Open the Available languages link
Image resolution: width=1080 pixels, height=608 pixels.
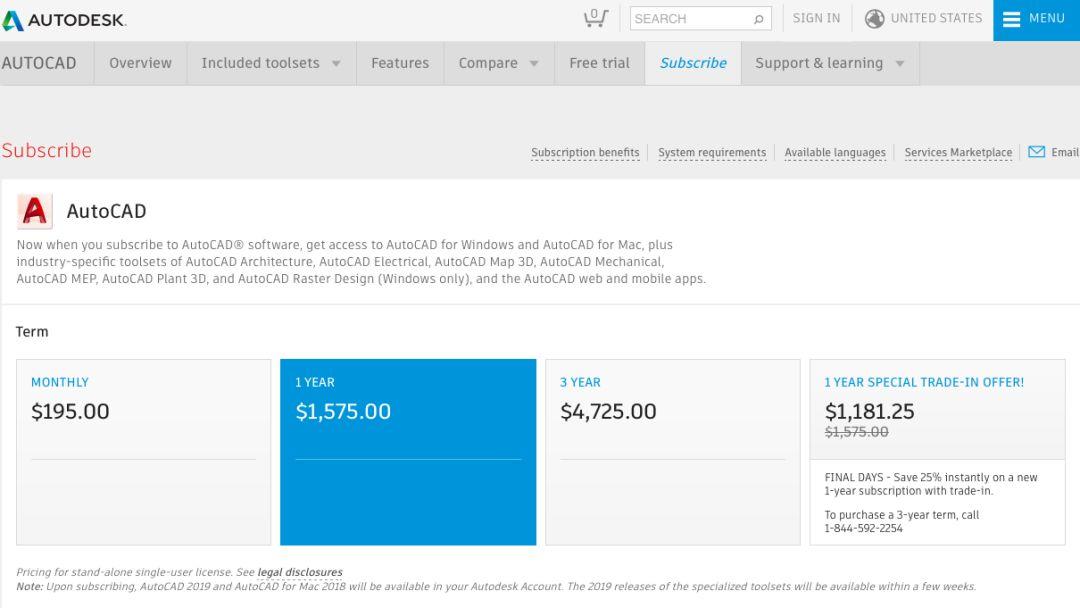pos(835,152)
